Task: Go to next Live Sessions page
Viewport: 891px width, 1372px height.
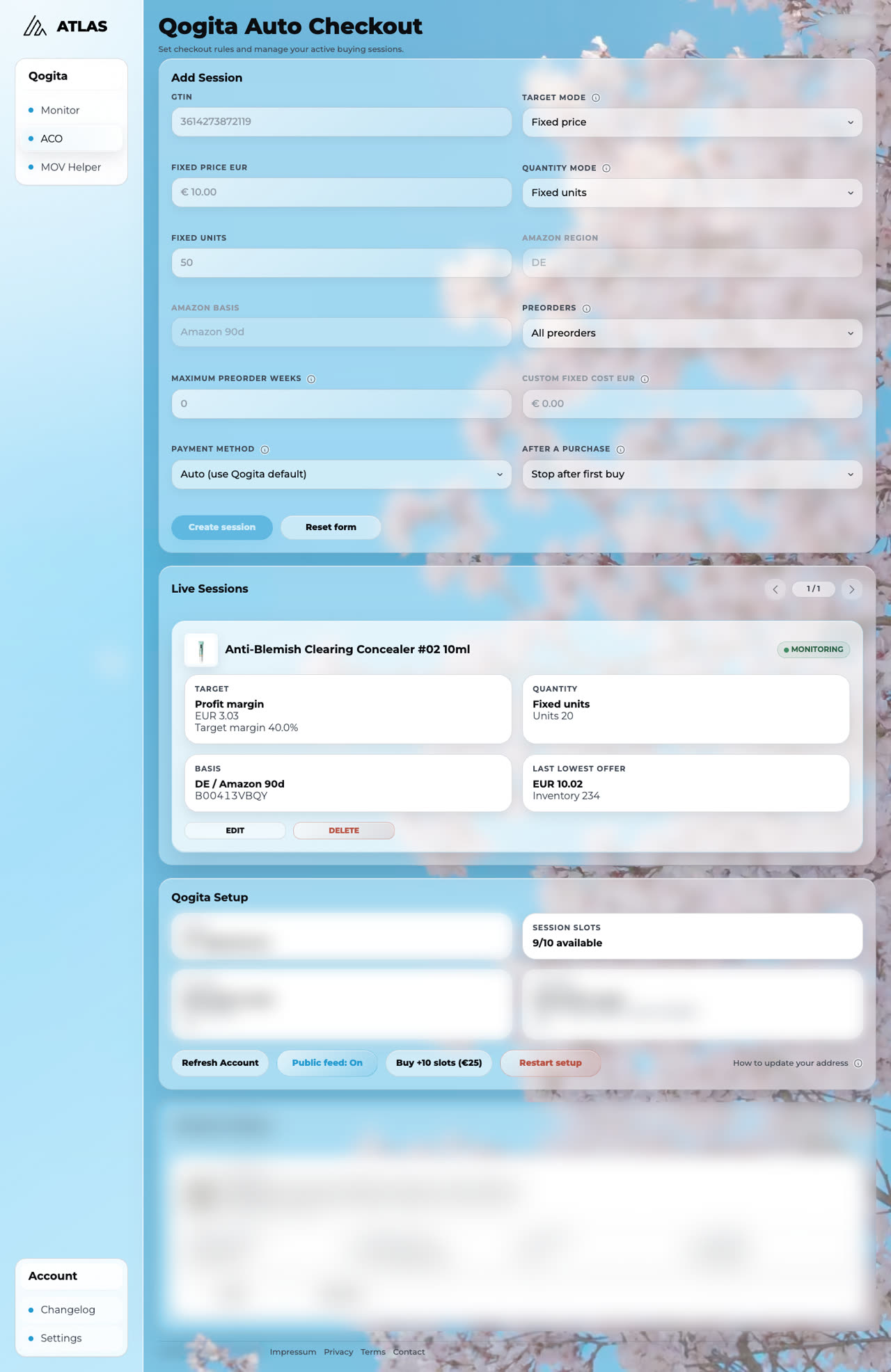Action: (851, 589)
